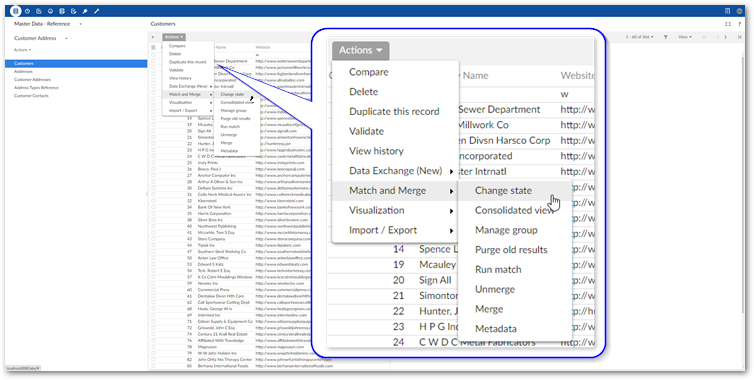
Task: Click the clock-shaped icon in top bar
Action: 27,11
